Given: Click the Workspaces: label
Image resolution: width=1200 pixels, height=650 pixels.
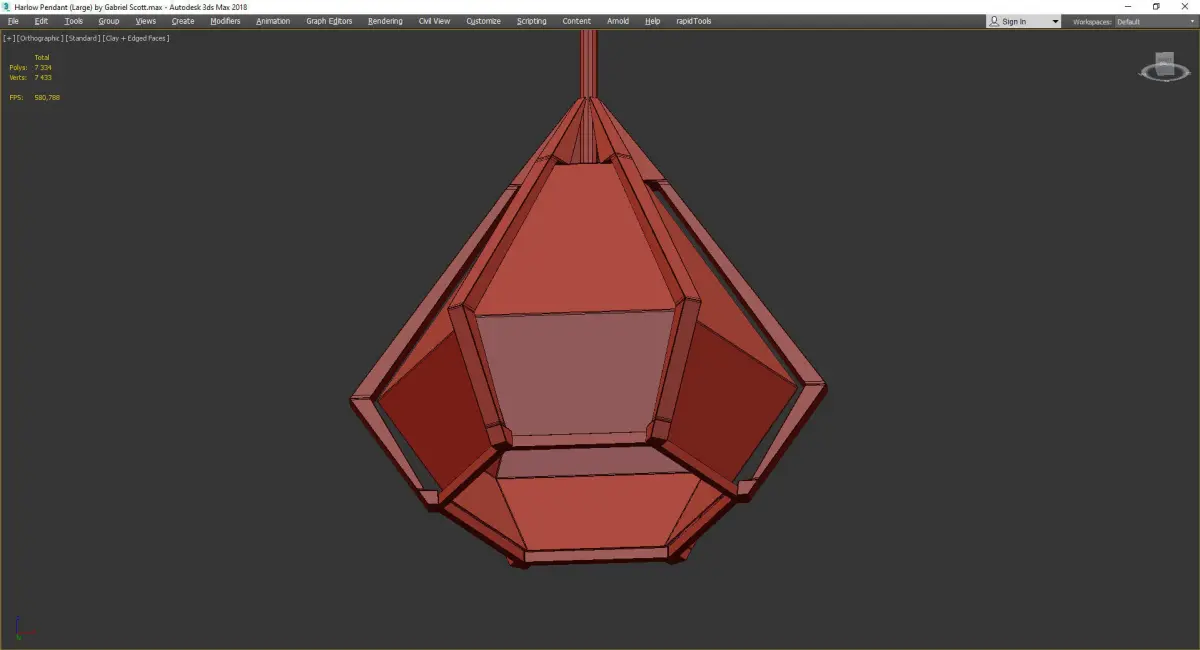Looking at the screenshot, I should (x=1092, y=22).
